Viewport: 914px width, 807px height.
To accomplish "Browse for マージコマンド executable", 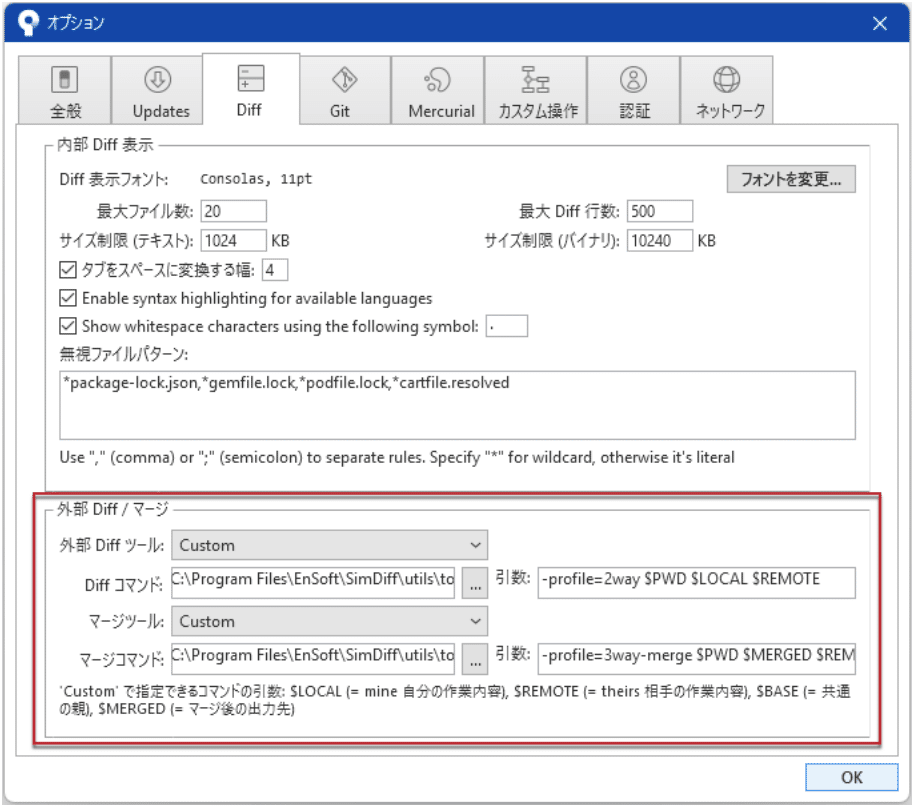I will pyautogui.click(x=475, y=659).
